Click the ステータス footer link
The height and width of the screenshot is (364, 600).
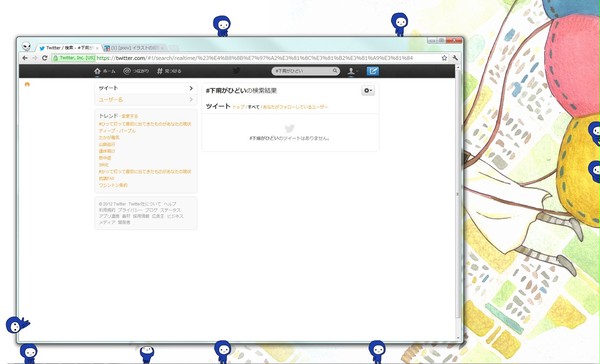tap(170, 210)
